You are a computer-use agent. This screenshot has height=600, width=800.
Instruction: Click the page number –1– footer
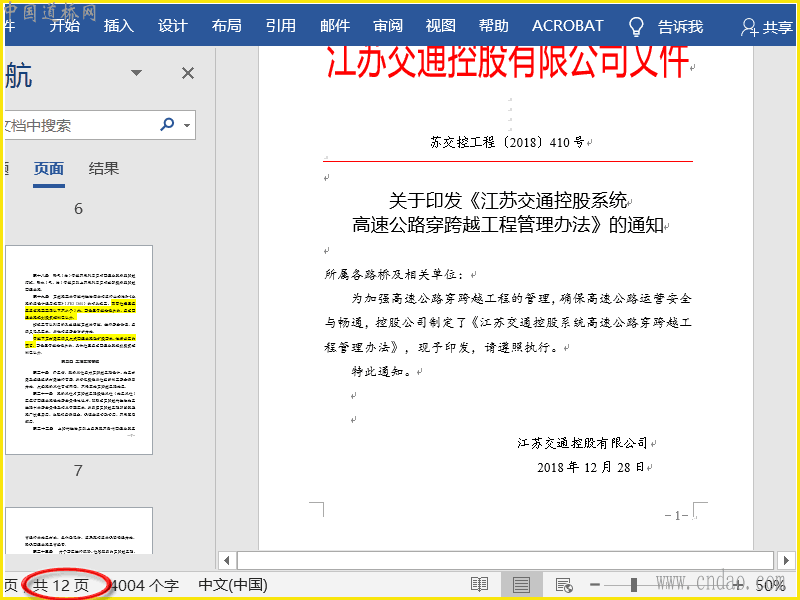point(677,515)
